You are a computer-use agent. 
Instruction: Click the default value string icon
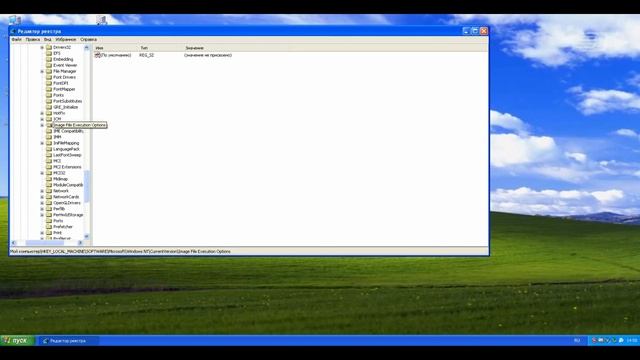[x=98, y=55]
